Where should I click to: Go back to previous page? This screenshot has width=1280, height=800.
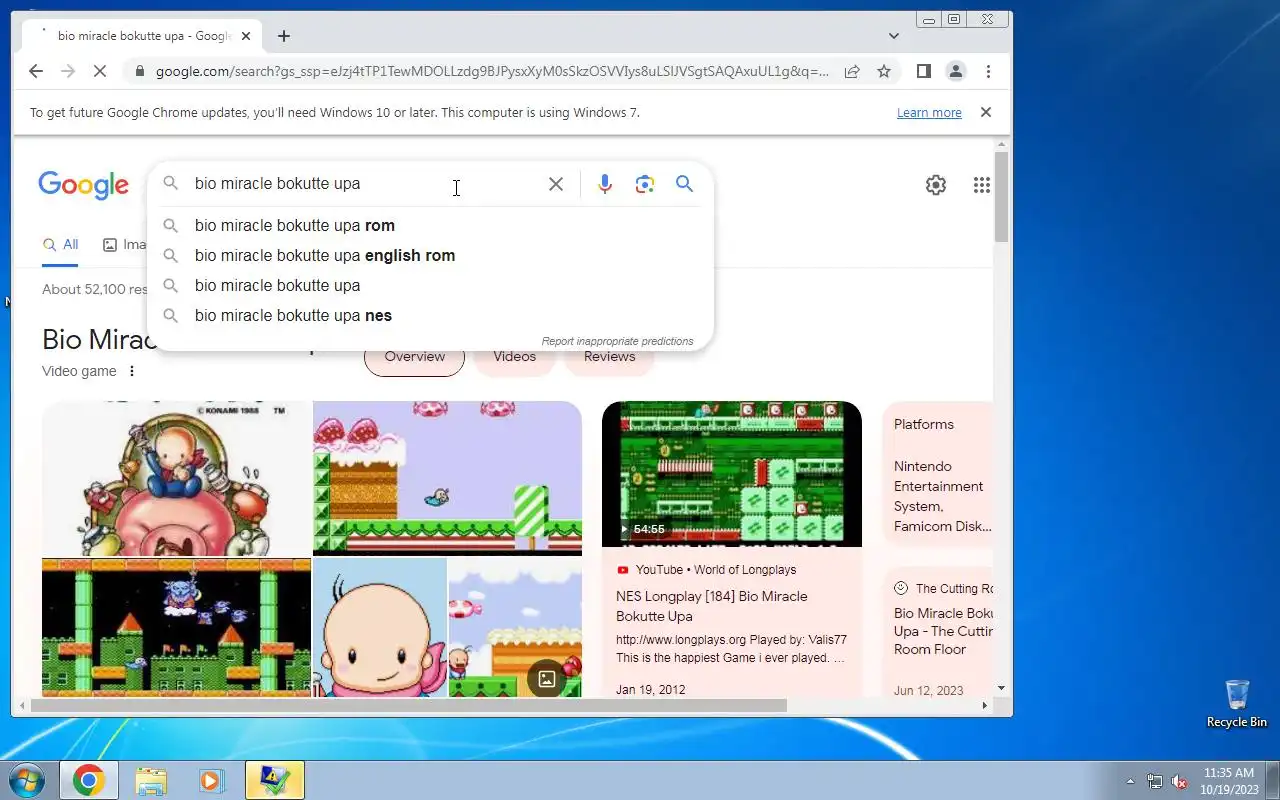point(36,71)
